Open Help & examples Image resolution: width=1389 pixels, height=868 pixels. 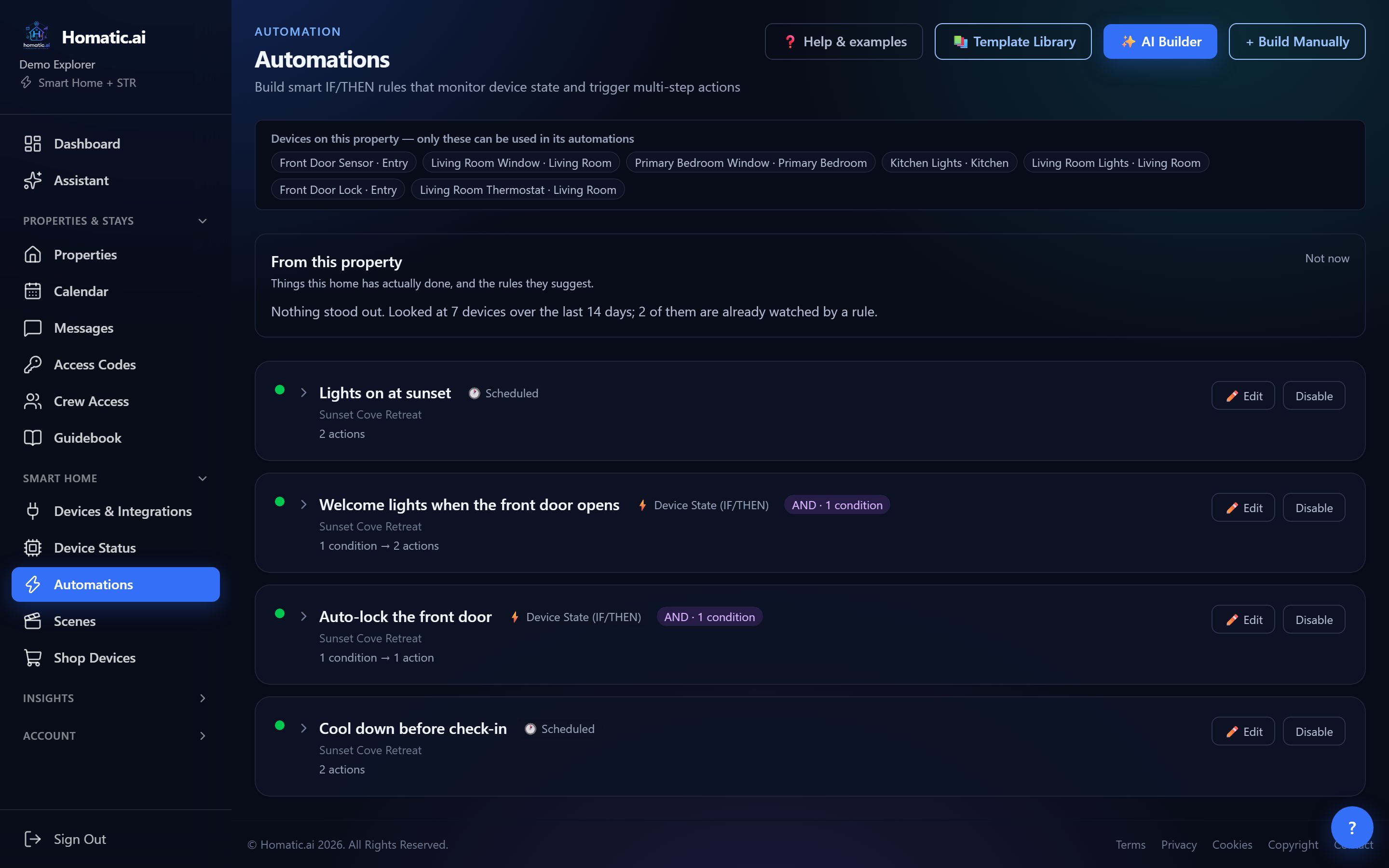844,41
